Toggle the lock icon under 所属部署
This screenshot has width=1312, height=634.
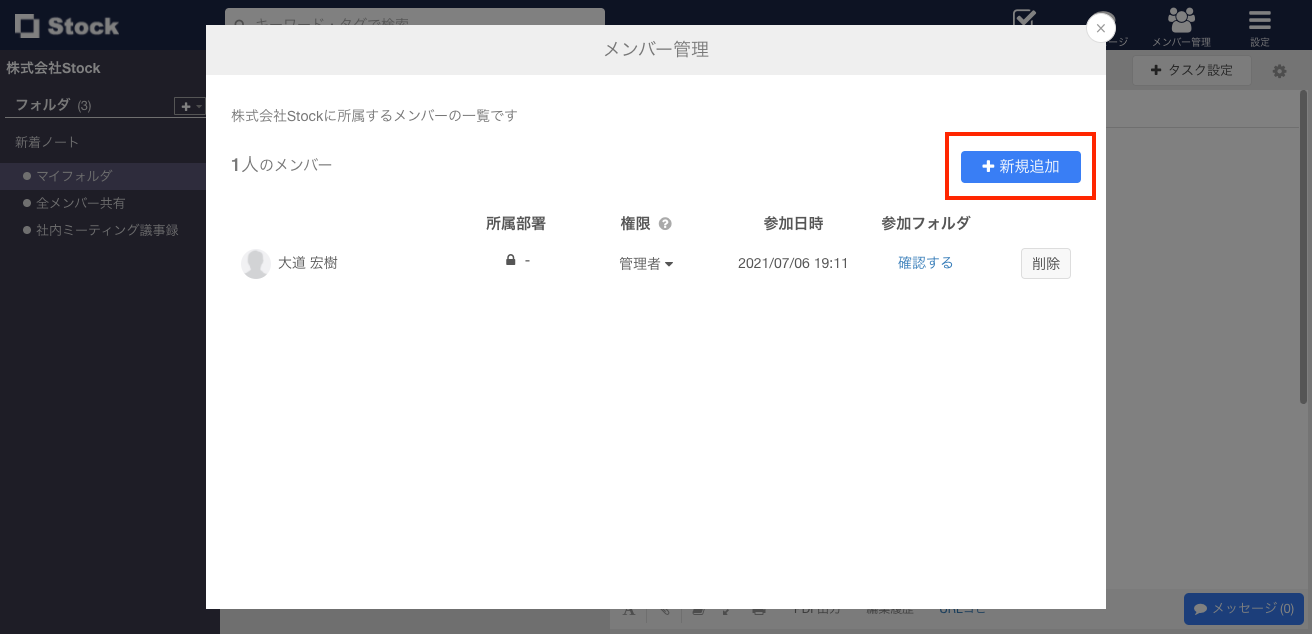(x=510, y=260)
